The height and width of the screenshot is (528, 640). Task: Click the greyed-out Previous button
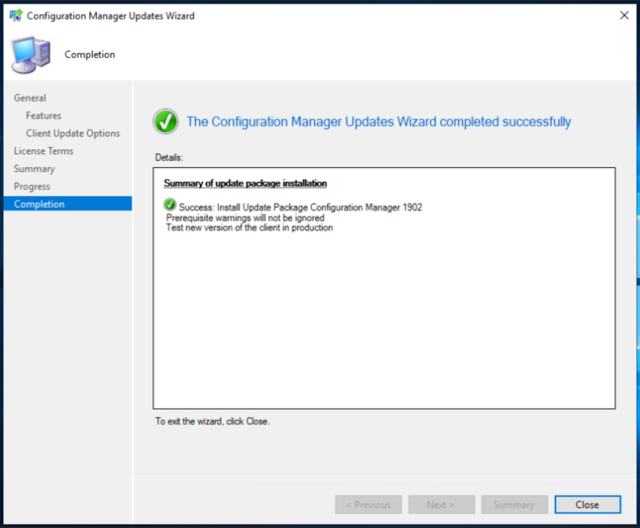pyautogui.click(x=368, y=505)
